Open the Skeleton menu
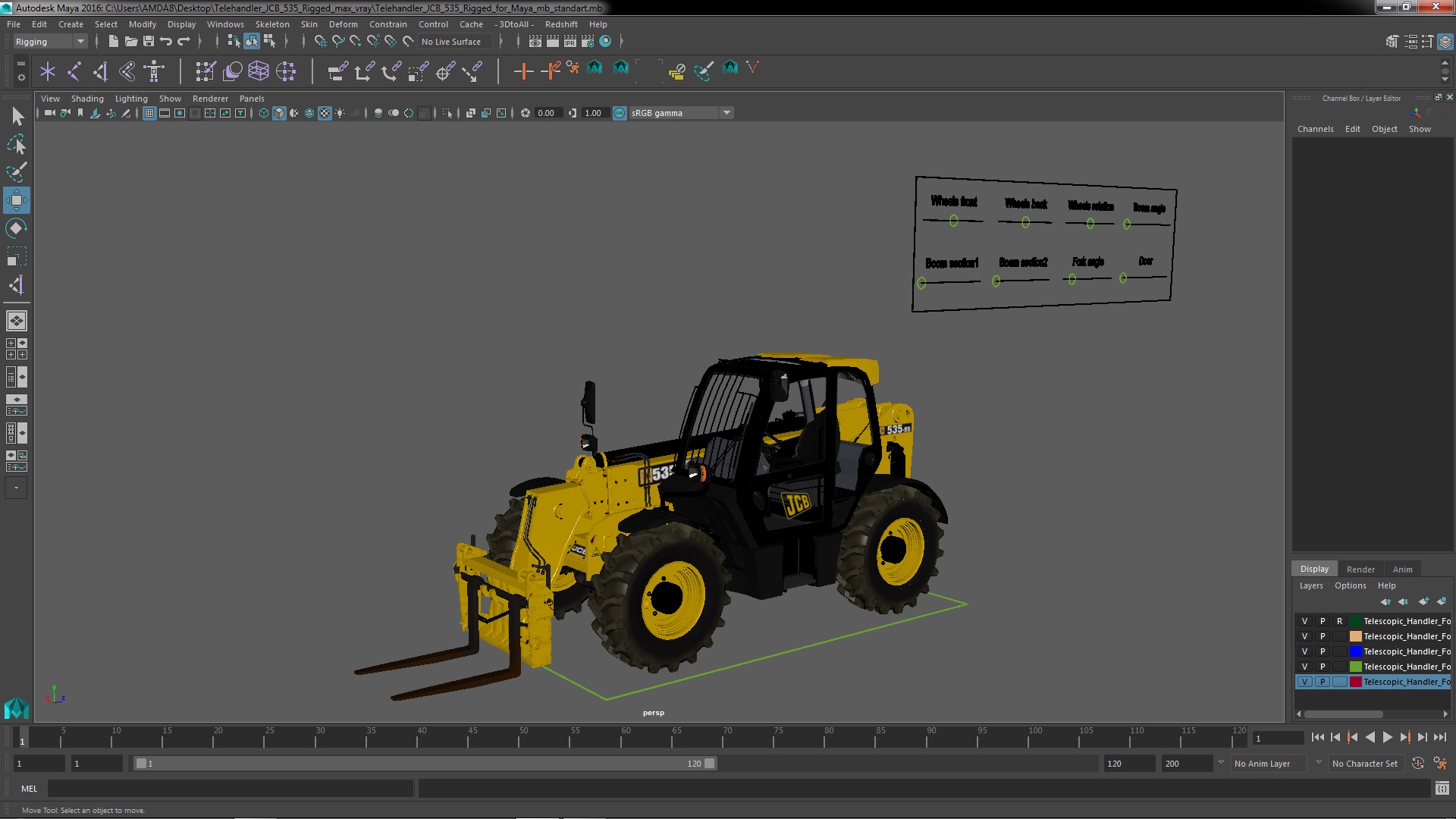Screen dimensions: 1456x819 pyautogui.click(x=272, y=24)
